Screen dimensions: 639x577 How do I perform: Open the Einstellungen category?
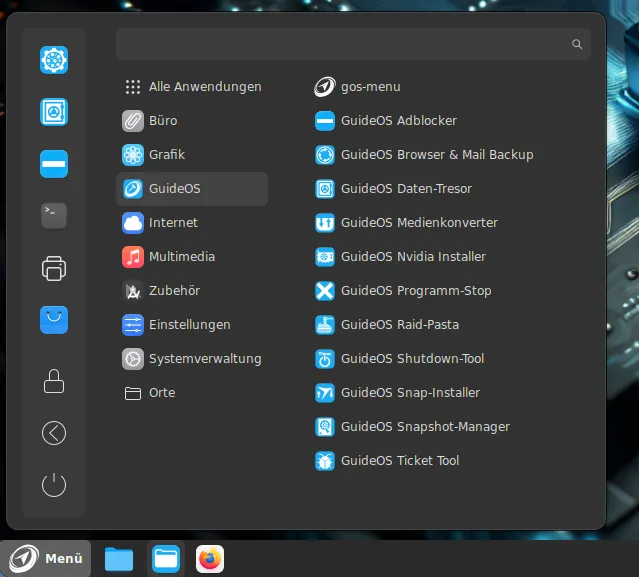pos(189,325)
